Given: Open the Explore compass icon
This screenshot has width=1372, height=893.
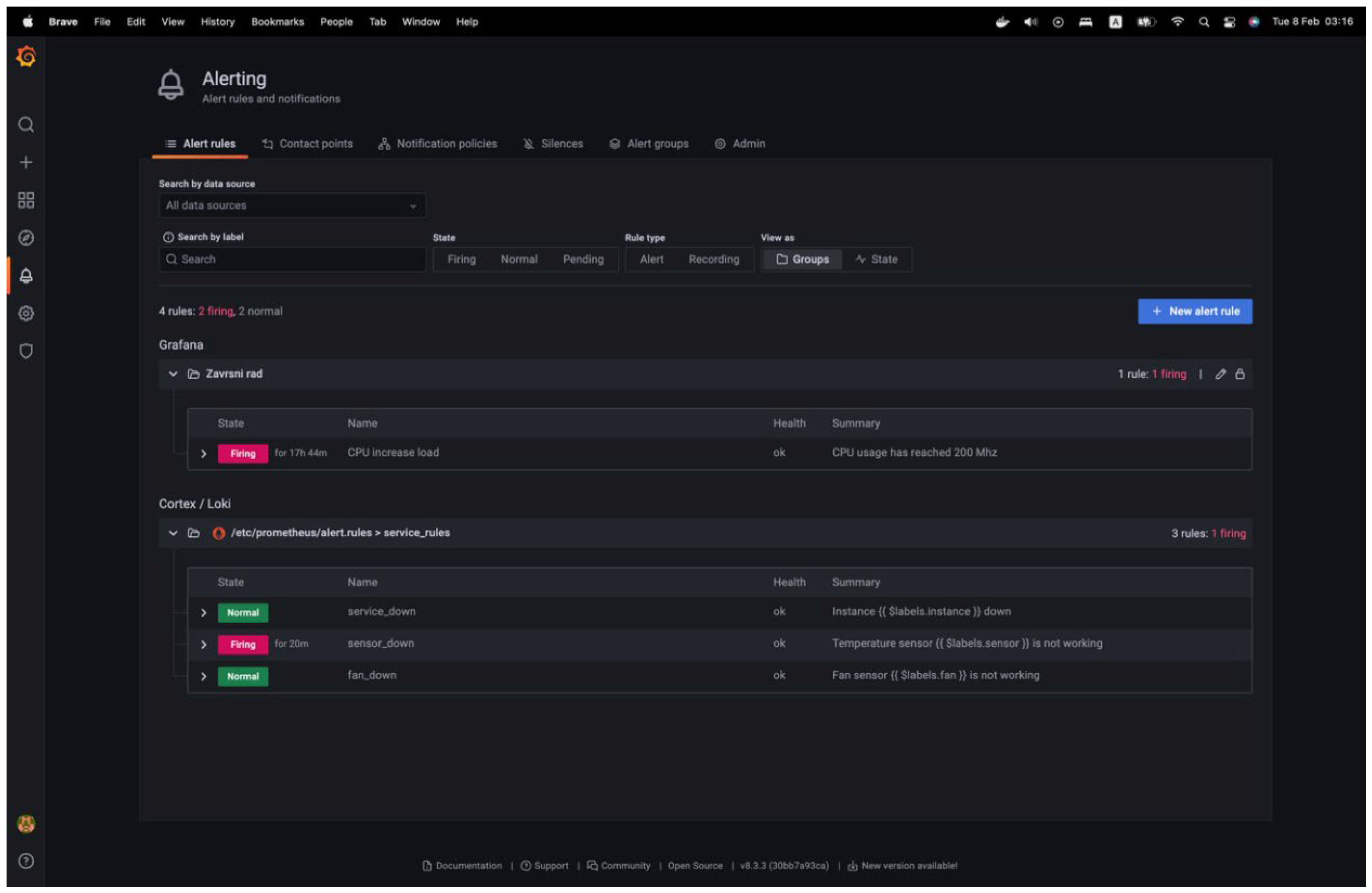Looking at the screenshot, I should [x=26, y=238].
